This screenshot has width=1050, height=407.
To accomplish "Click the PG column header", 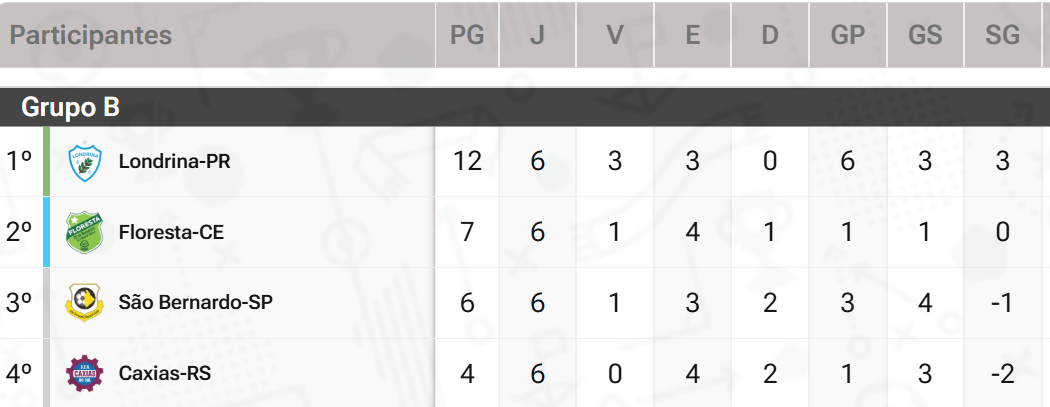I will click(x=467, y=35).
